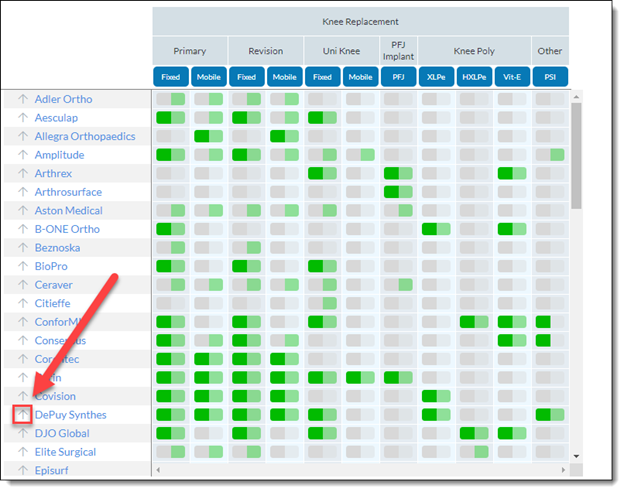Screen dimensions: 624x492
Task: Click scroll left arrow of horizontal scrollbar
Action: [x=158, y=470]
